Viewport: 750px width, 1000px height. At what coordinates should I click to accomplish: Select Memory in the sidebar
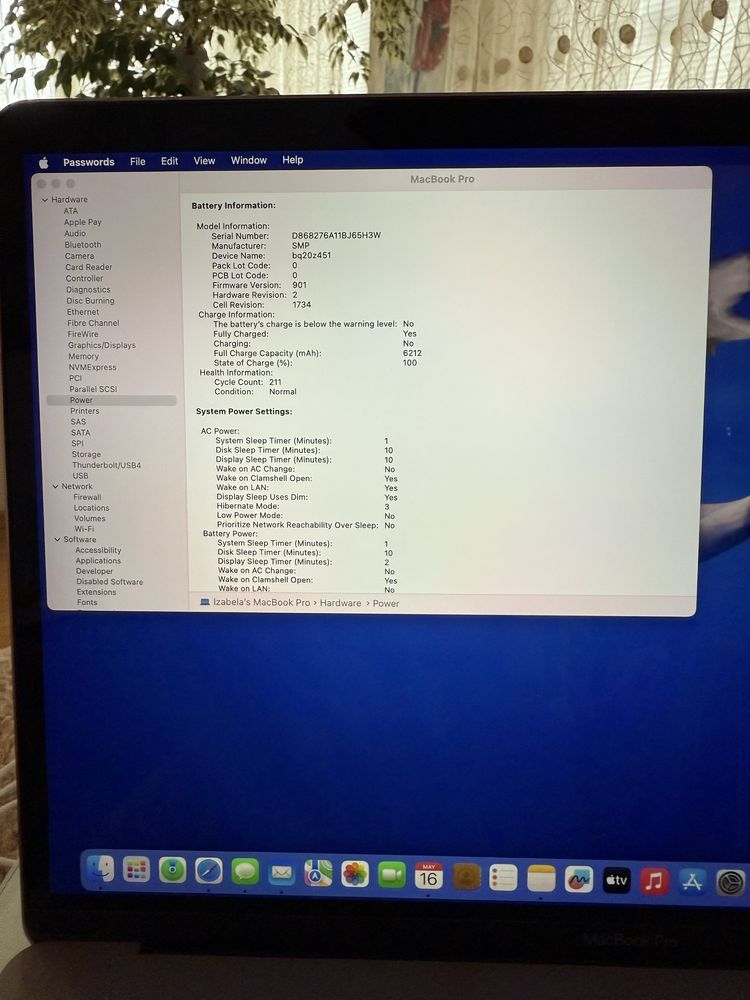[x=84, y=357]
